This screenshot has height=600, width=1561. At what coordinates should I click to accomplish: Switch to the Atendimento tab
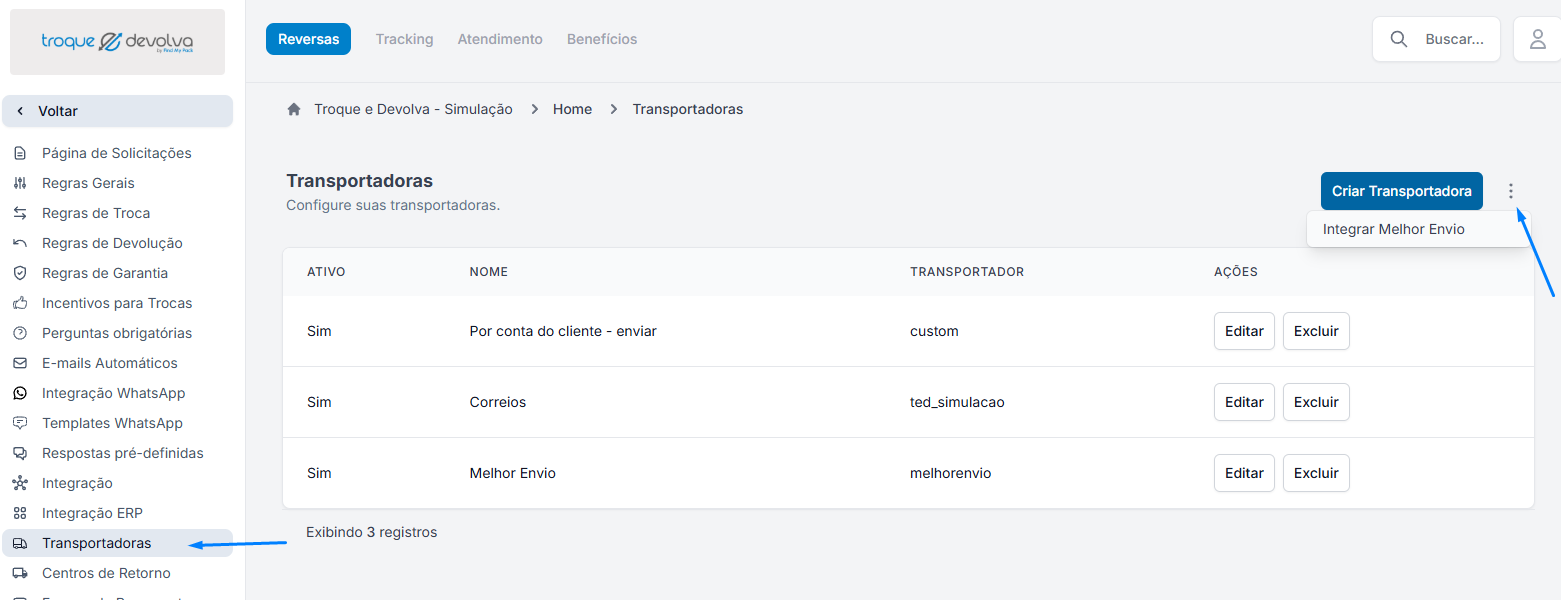pyautogui.click(x=500, y=39)
